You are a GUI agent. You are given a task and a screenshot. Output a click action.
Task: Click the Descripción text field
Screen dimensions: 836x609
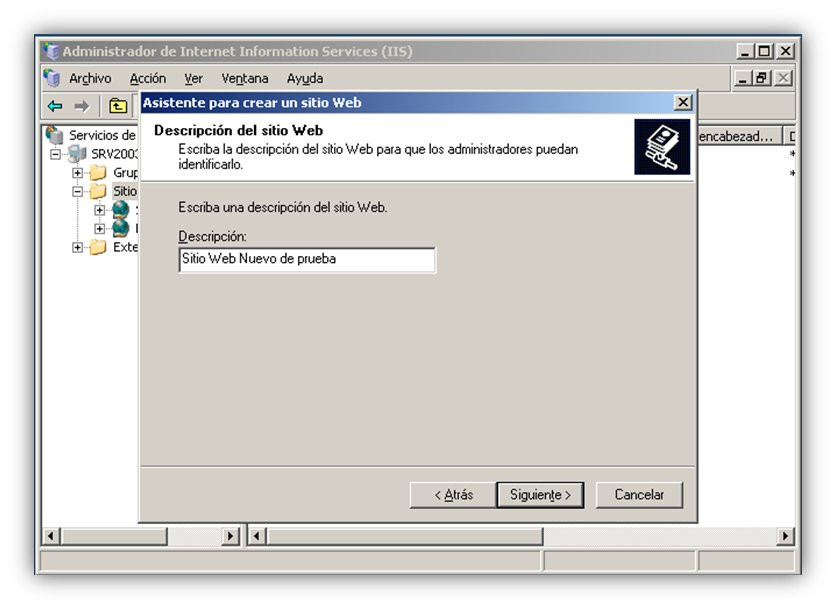click(307, 259)
